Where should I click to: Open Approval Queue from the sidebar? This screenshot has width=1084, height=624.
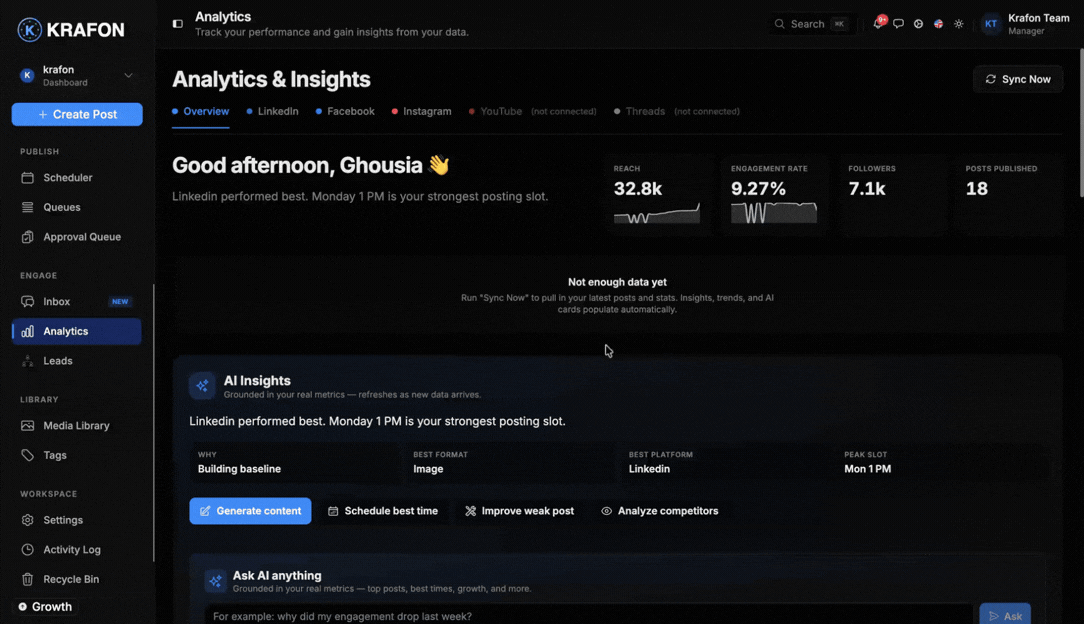click(x=77, y=237)
